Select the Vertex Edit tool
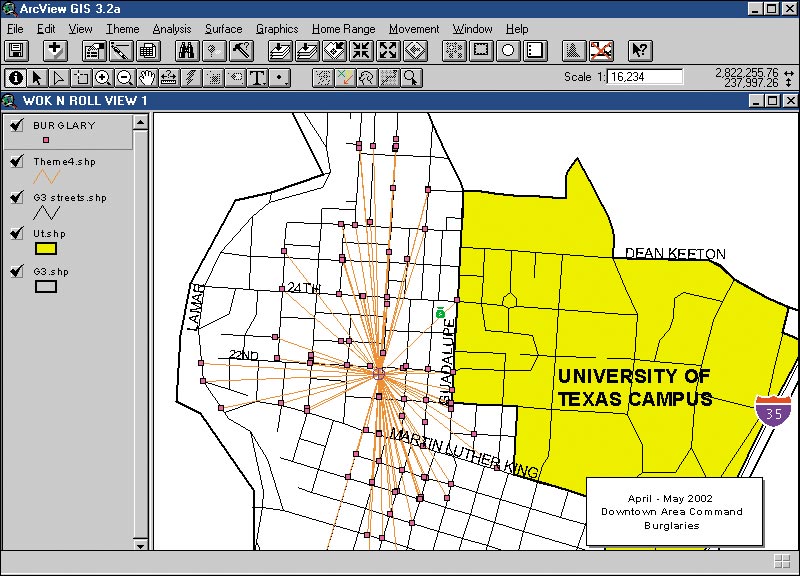The width and height of the screenshot is (800, 576). (x=59, y=78)
